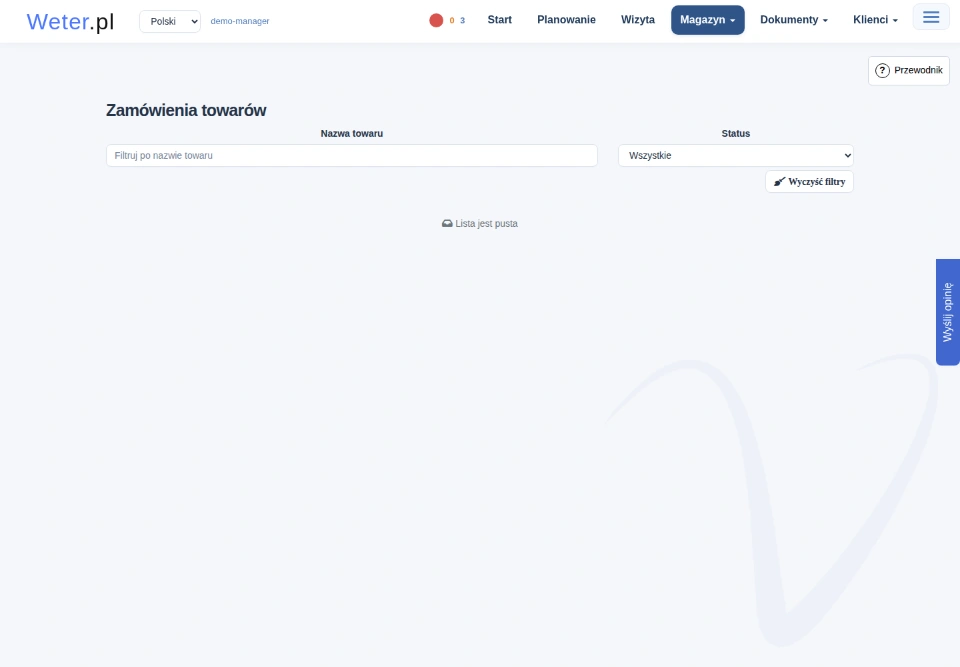Expand the Magazyn dropdown menu
The height and width of the screenshot is (667, 960).
(708, 20)
